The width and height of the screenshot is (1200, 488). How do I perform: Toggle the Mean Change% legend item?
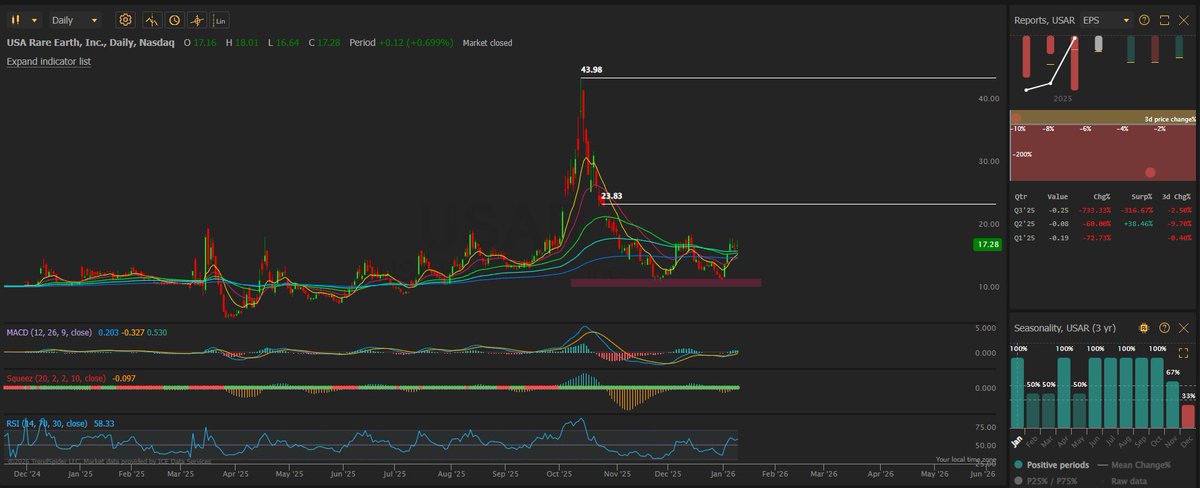pos(1135,464)
